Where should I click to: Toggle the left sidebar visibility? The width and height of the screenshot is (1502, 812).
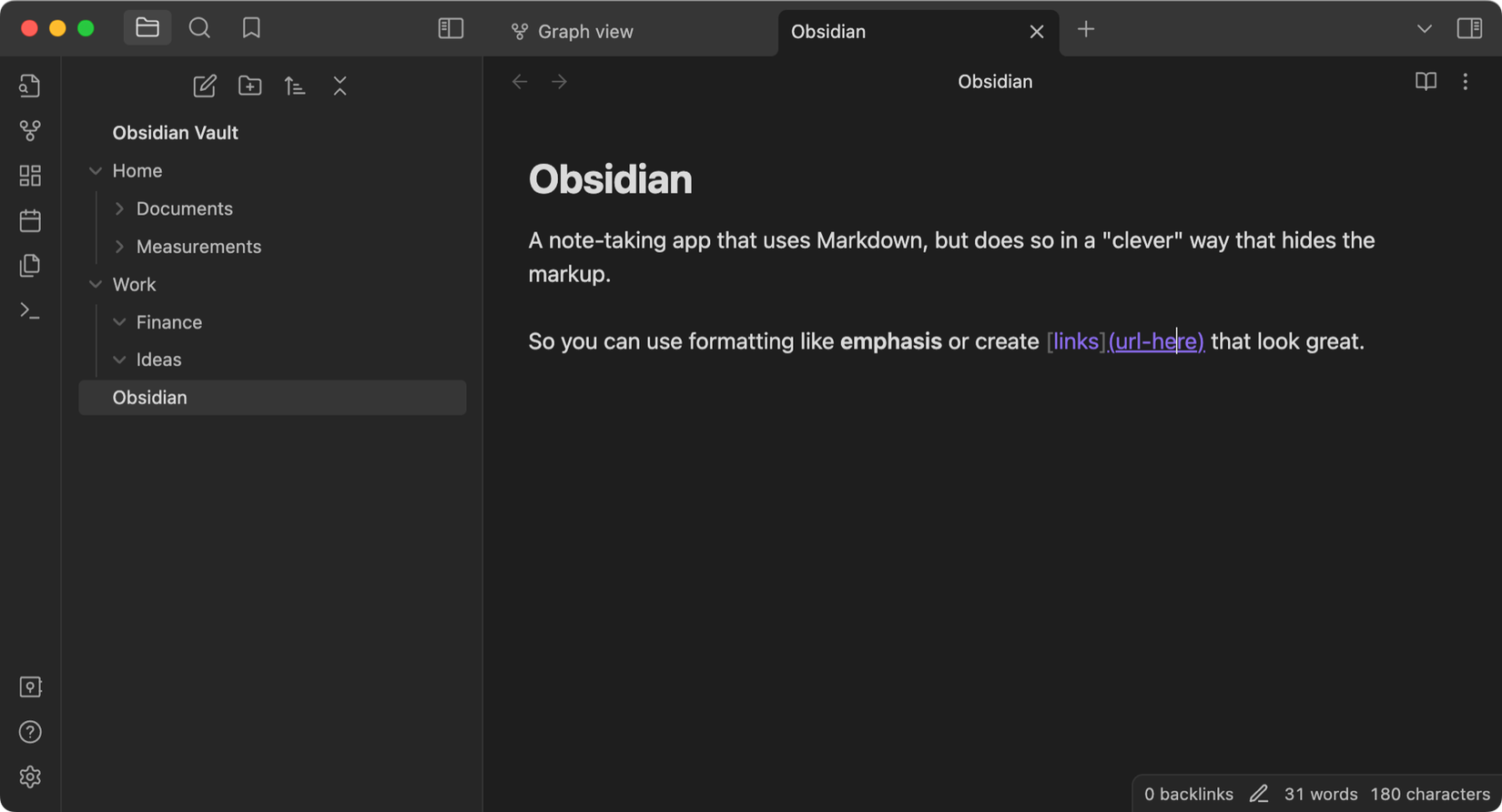[450, 28]
